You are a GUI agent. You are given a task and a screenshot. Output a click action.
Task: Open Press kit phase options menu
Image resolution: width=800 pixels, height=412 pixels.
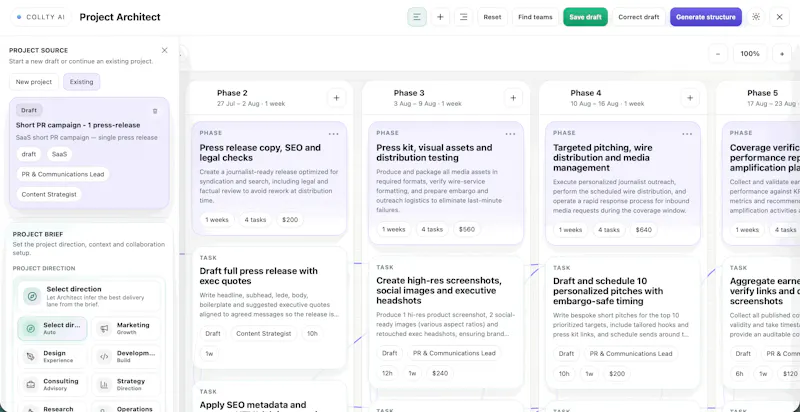tap(510, 134)
